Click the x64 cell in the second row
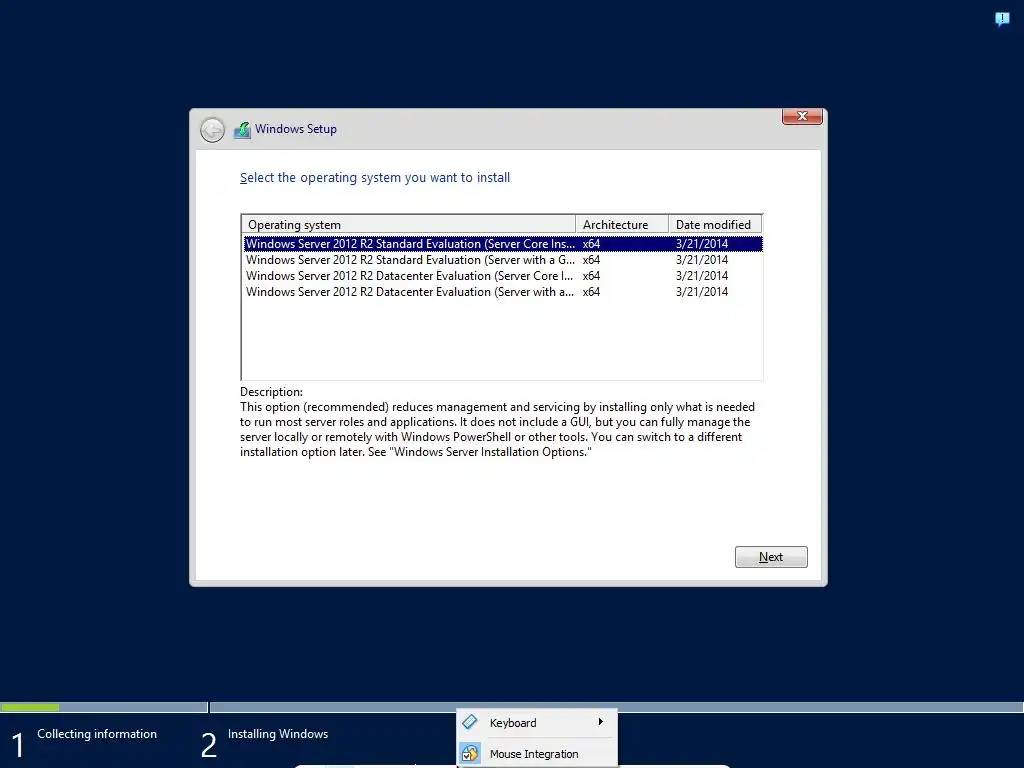1024x768 pixels. [591, 260]
